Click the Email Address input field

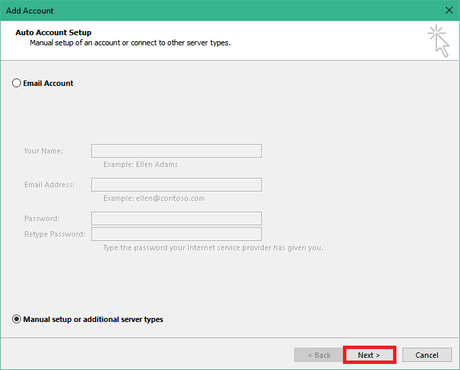(x=176, y=185)
